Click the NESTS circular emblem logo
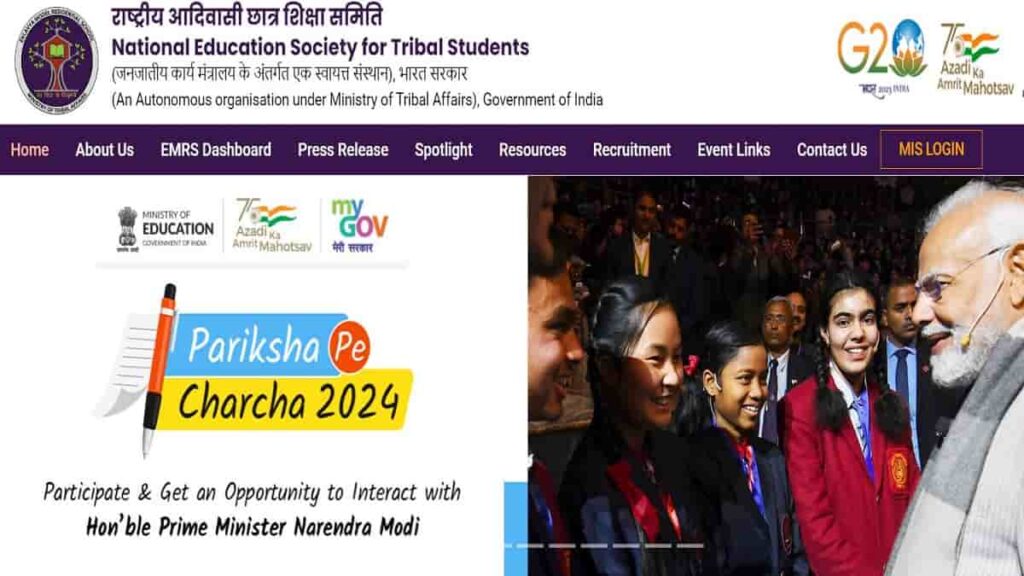Image resolution: width=1024 pixels, height=576 pixels. coord(57,60)
